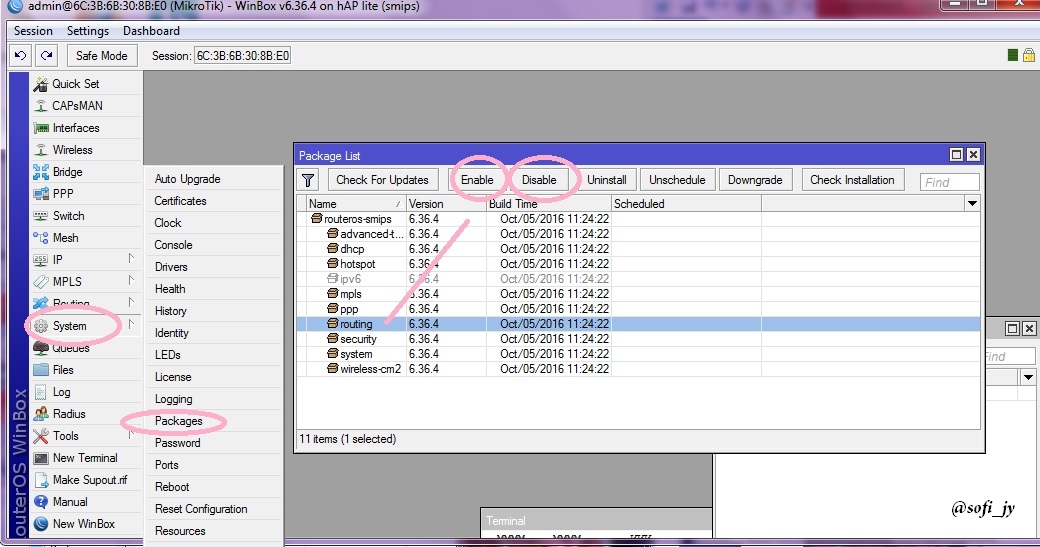Click the Terminal window title bar

596,520
